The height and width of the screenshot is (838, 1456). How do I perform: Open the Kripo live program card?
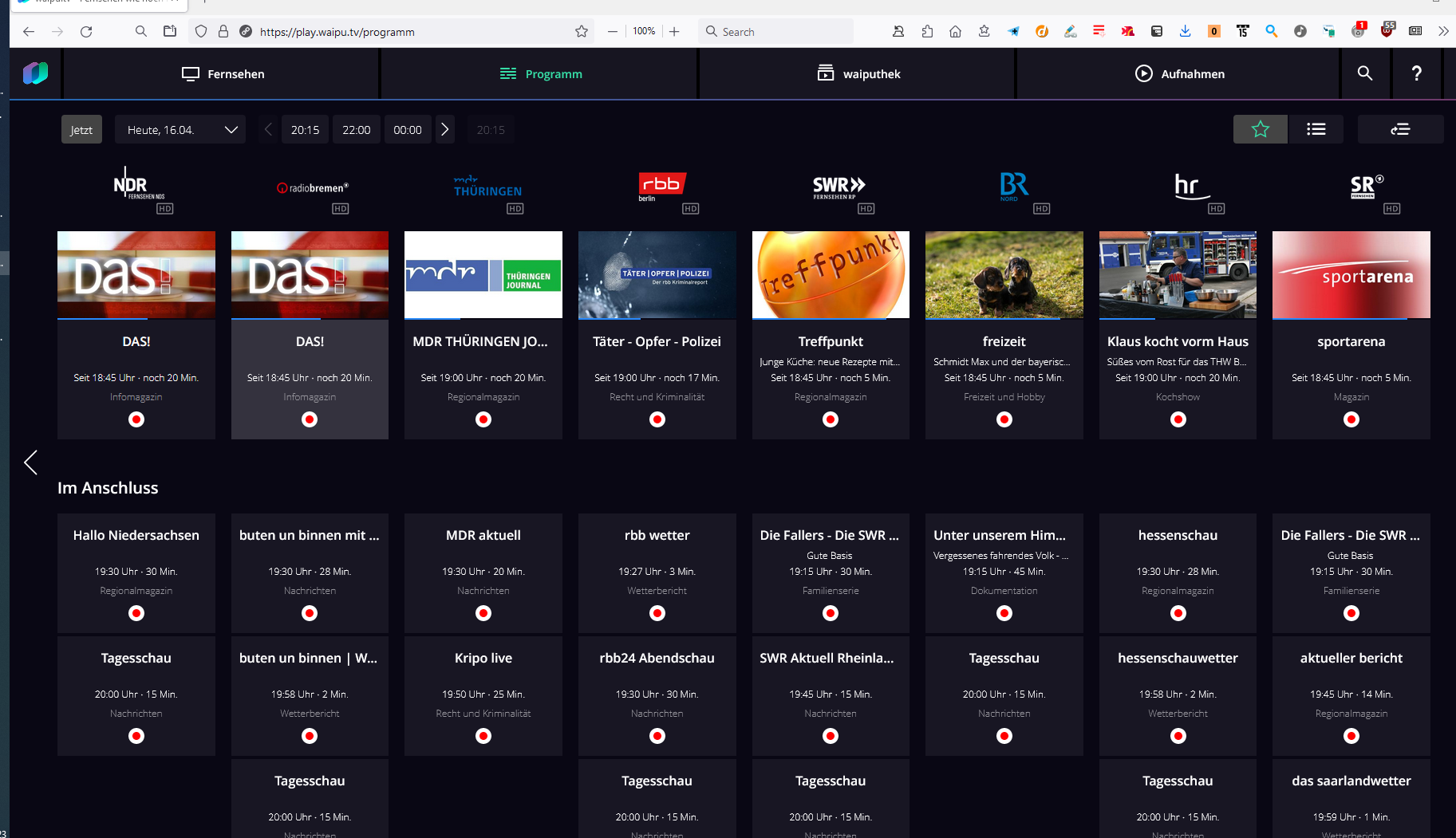483,695
